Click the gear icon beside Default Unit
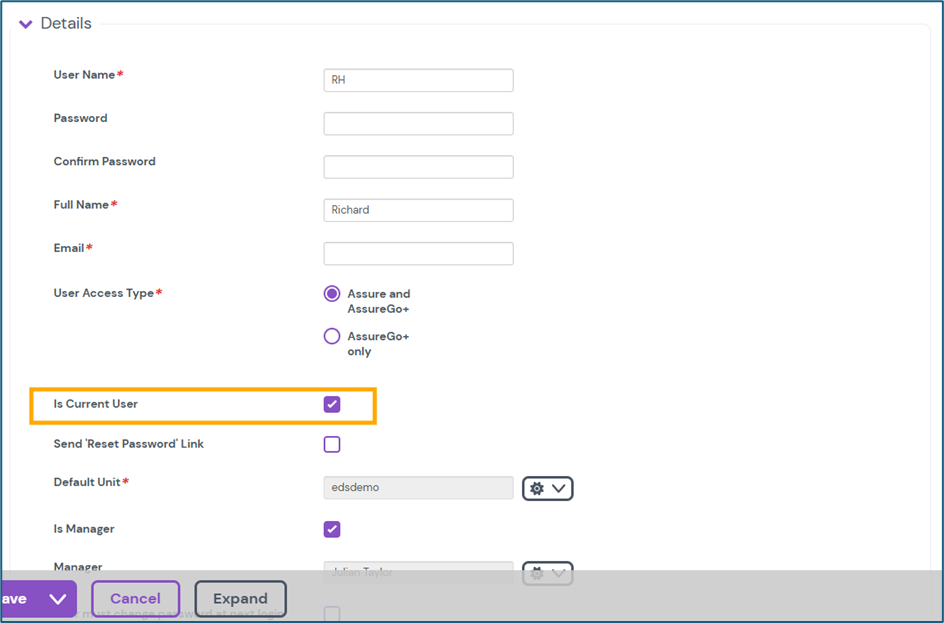Viewport: 944px width, 623px height. [537, 488]
